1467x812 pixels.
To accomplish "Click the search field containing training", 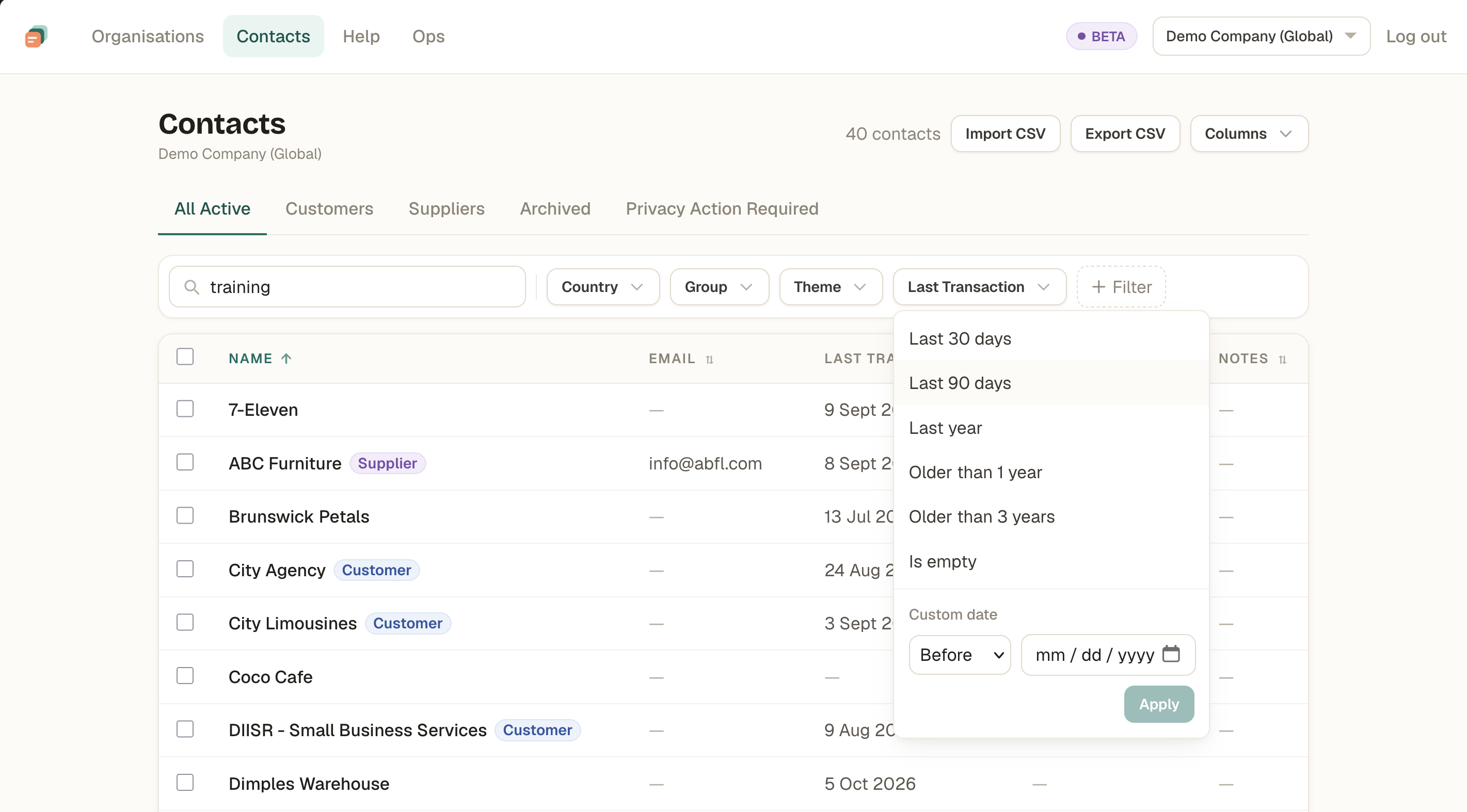I will [x=347, y=287].
